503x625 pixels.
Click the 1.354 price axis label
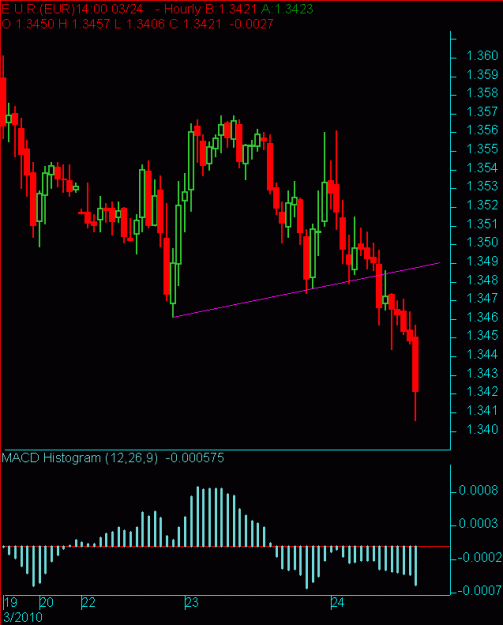click(x=482, y=167)
